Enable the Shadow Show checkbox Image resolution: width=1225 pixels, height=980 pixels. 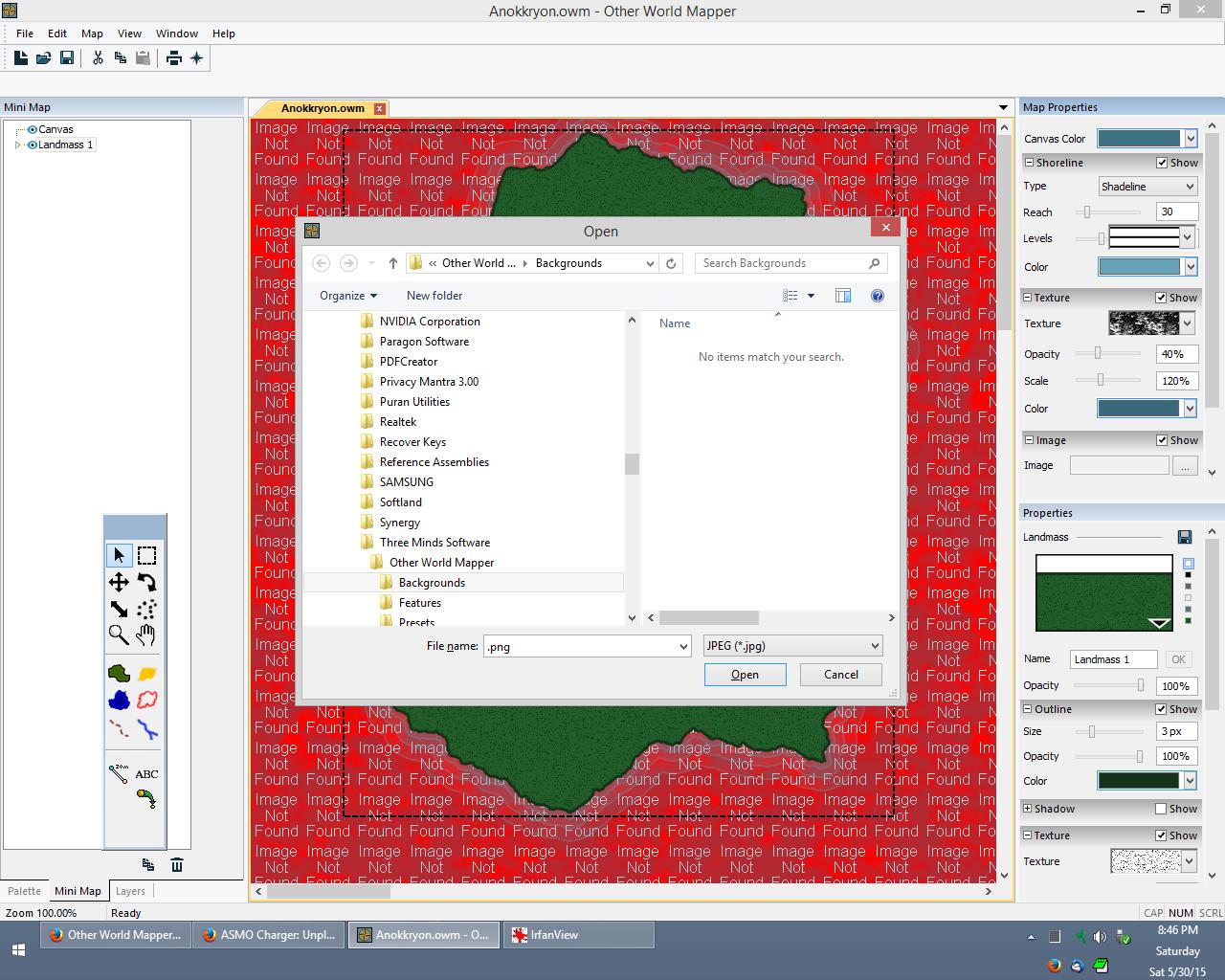1162,809
